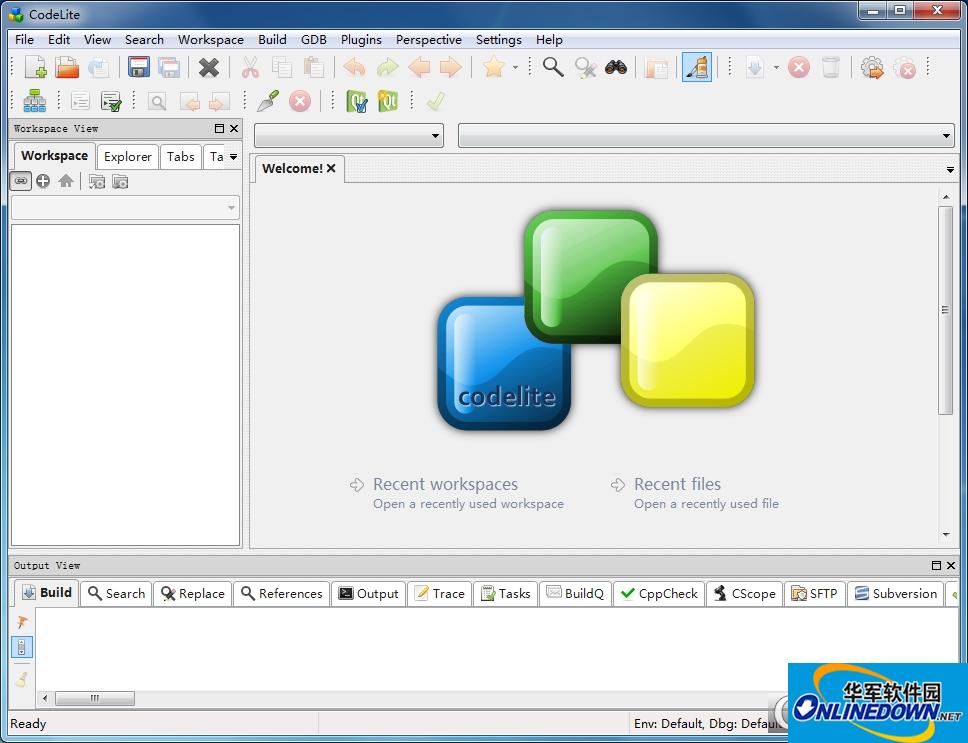Close the Welcome! tab
968x743 pixels.
pyautogui.click(x=332, y=168)
